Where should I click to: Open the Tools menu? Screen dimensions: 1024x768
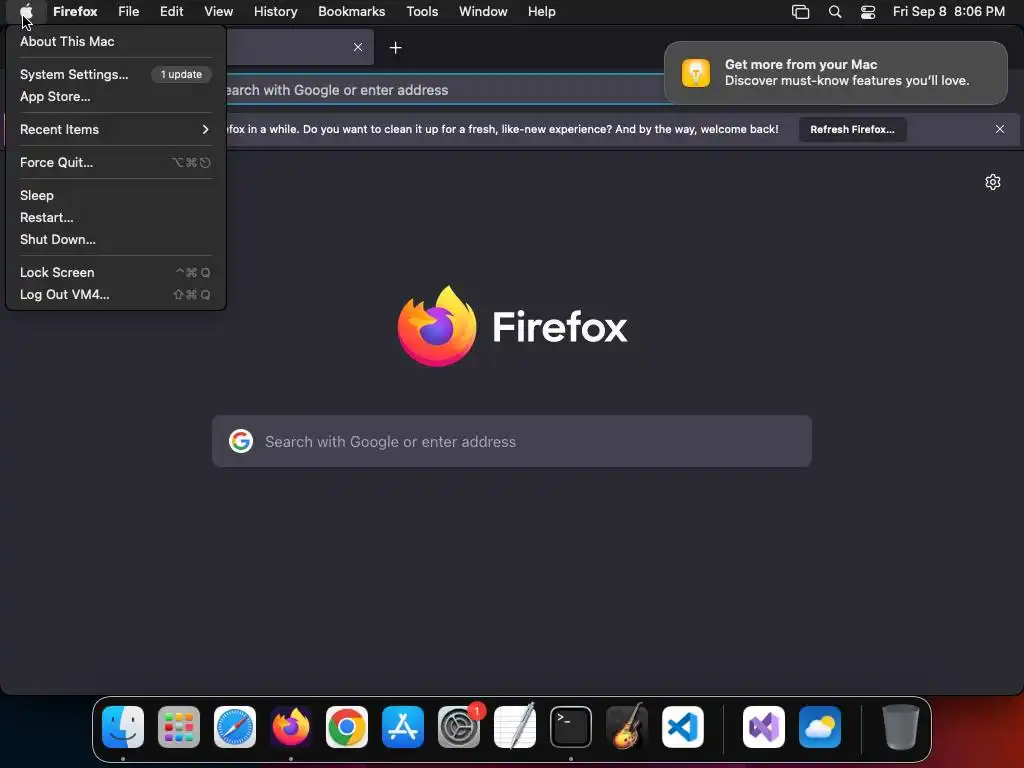(x=422, y=12)
